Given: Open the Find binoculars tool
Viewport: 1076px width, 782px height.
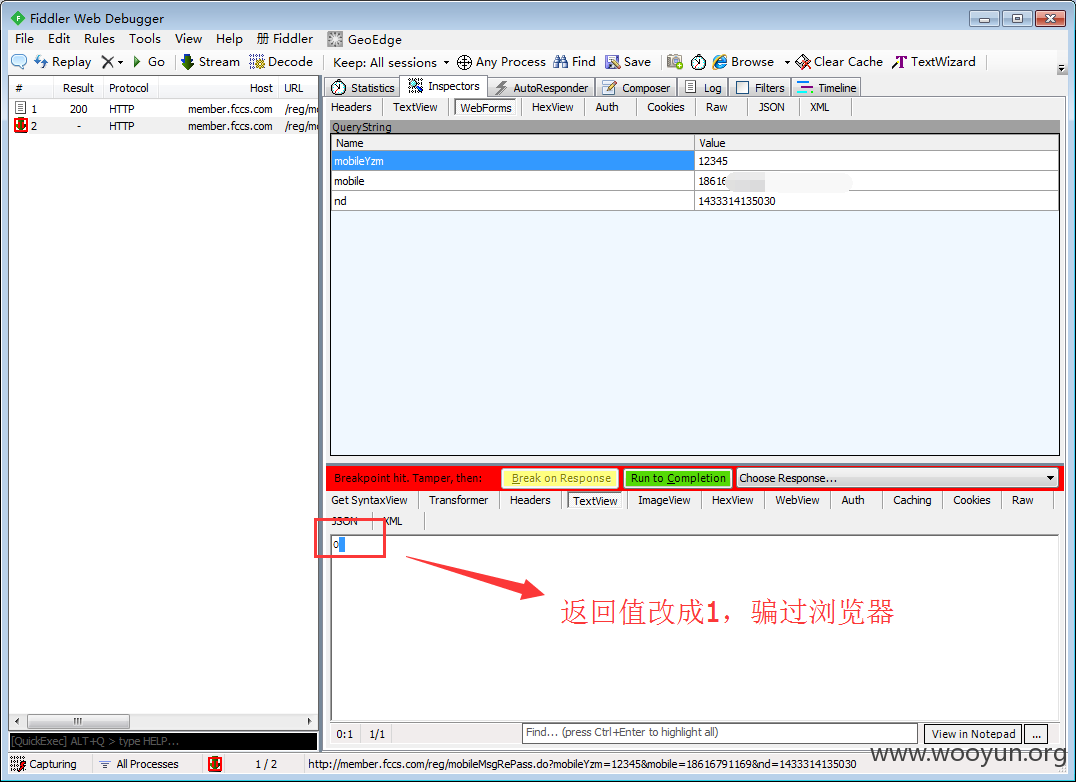Looking at the screenshot, I should click(x=574, y=62).
